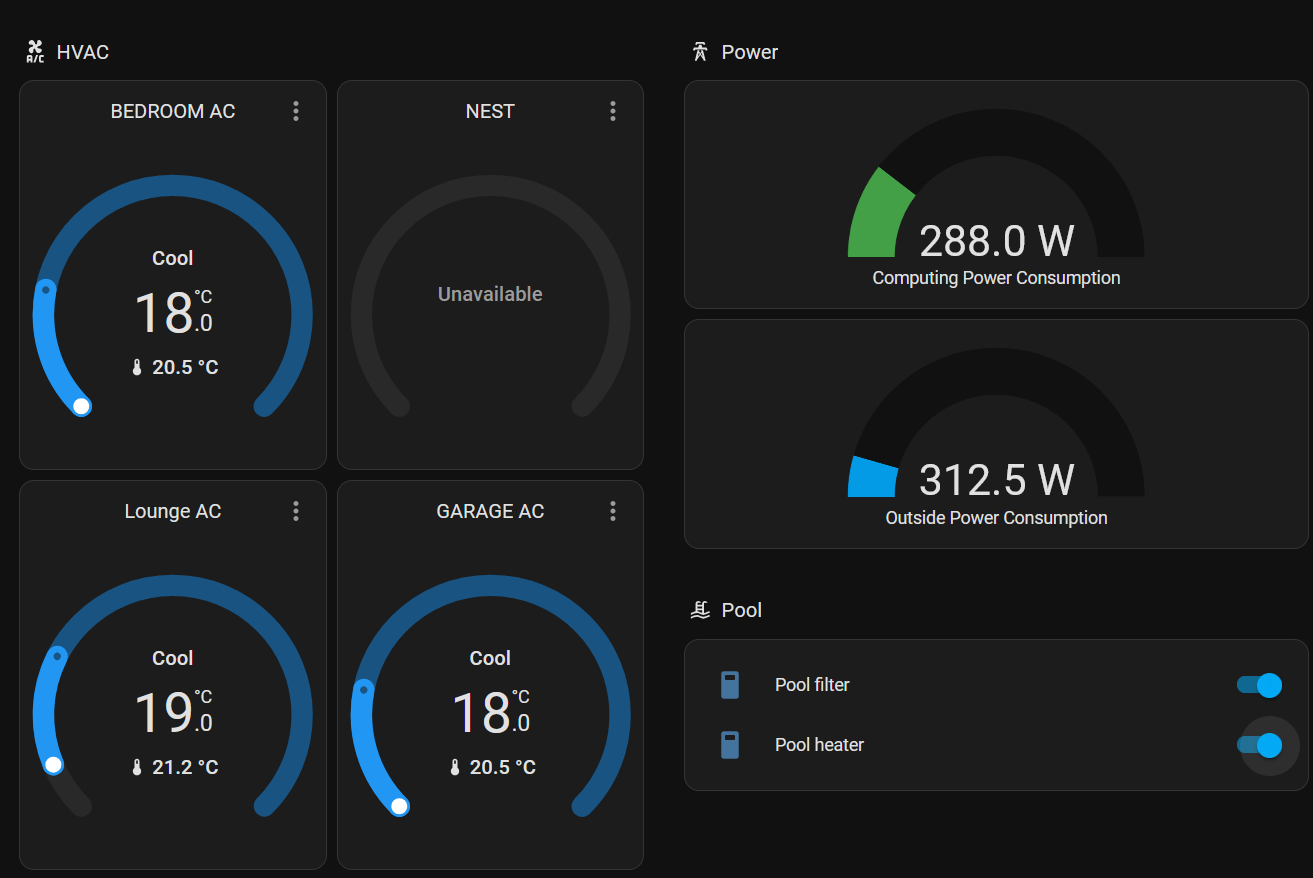Click the GARAGE AC card title
1313x878 pixels.
pyautogui.click(x=490, y=511)
